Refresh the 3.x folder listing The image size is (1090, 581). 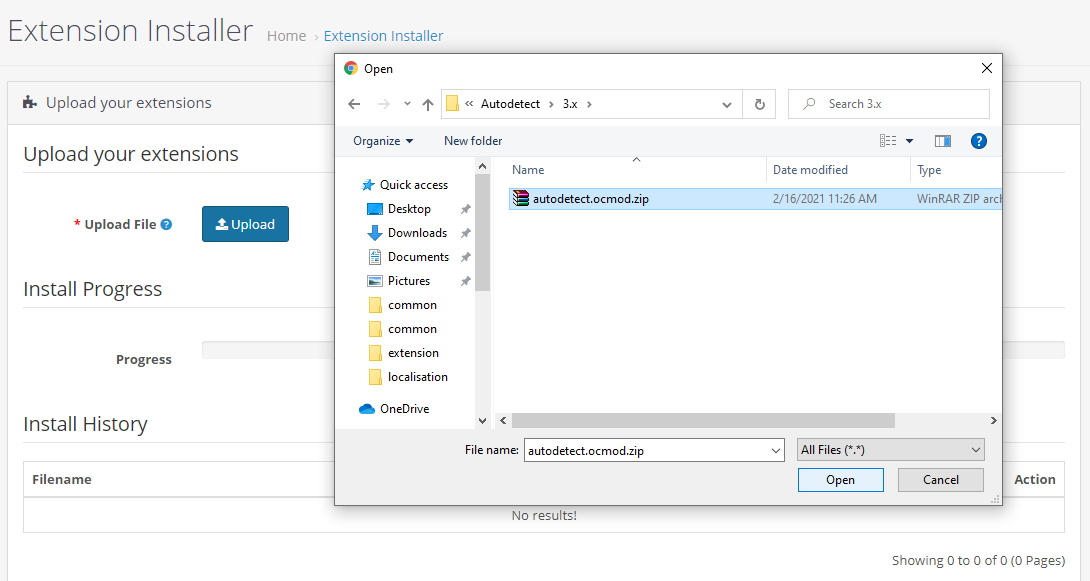tap(760, 104)
